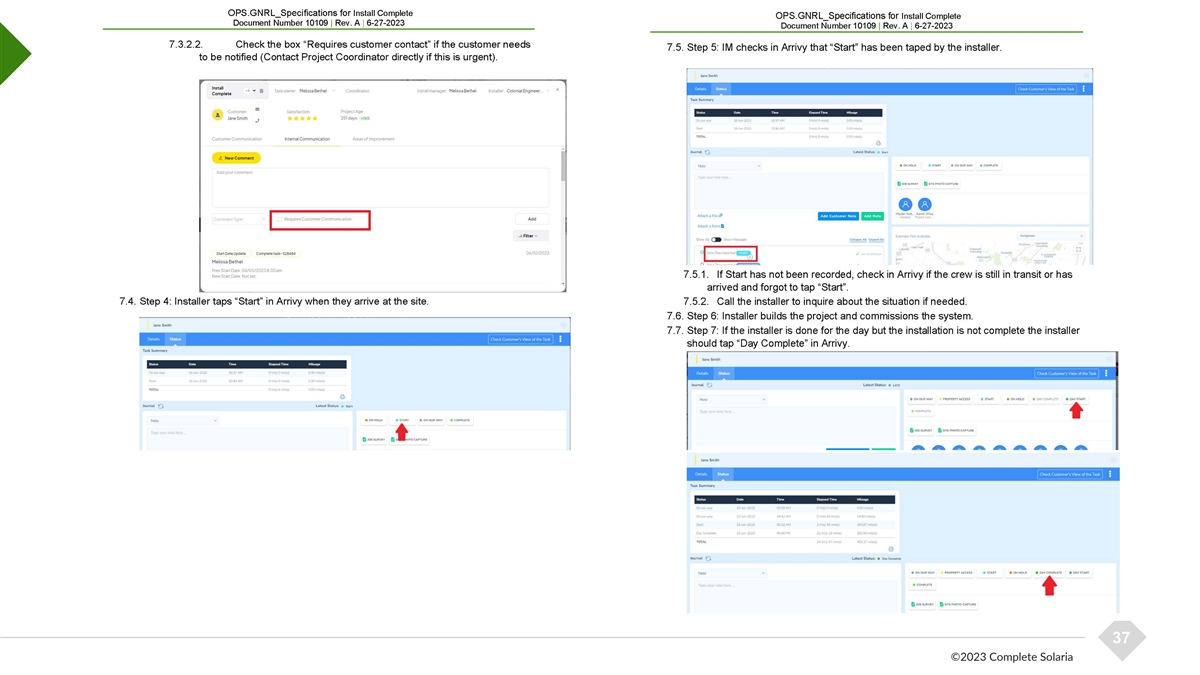Click the five-star Satisfaction rating
Viewport: 1200px width, 675px height.
pos(301,118)
